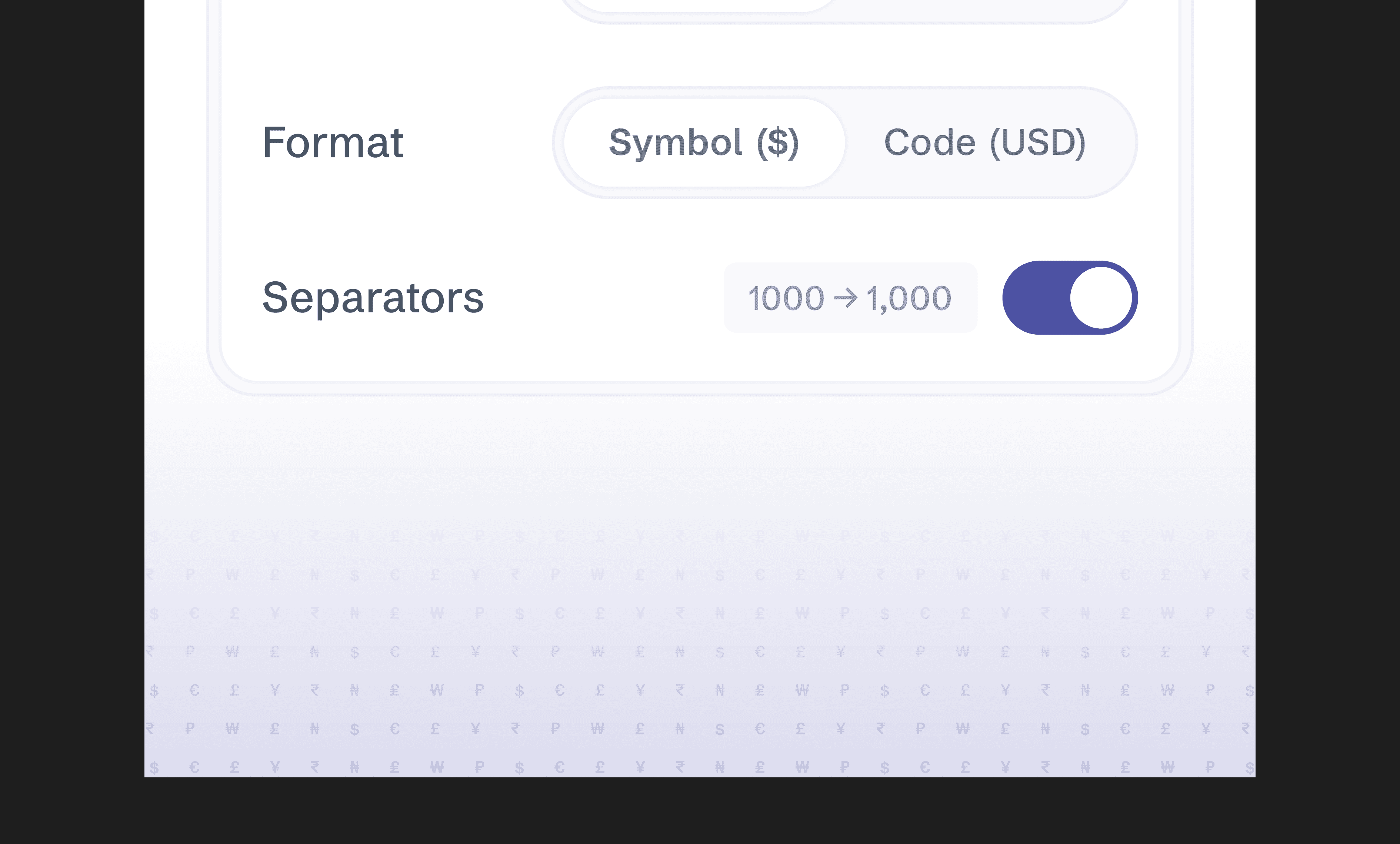The width and height of the screenshot is (1400, 844).
Task: Click the dark area outside the panel
Action: (x=71, y=398)
